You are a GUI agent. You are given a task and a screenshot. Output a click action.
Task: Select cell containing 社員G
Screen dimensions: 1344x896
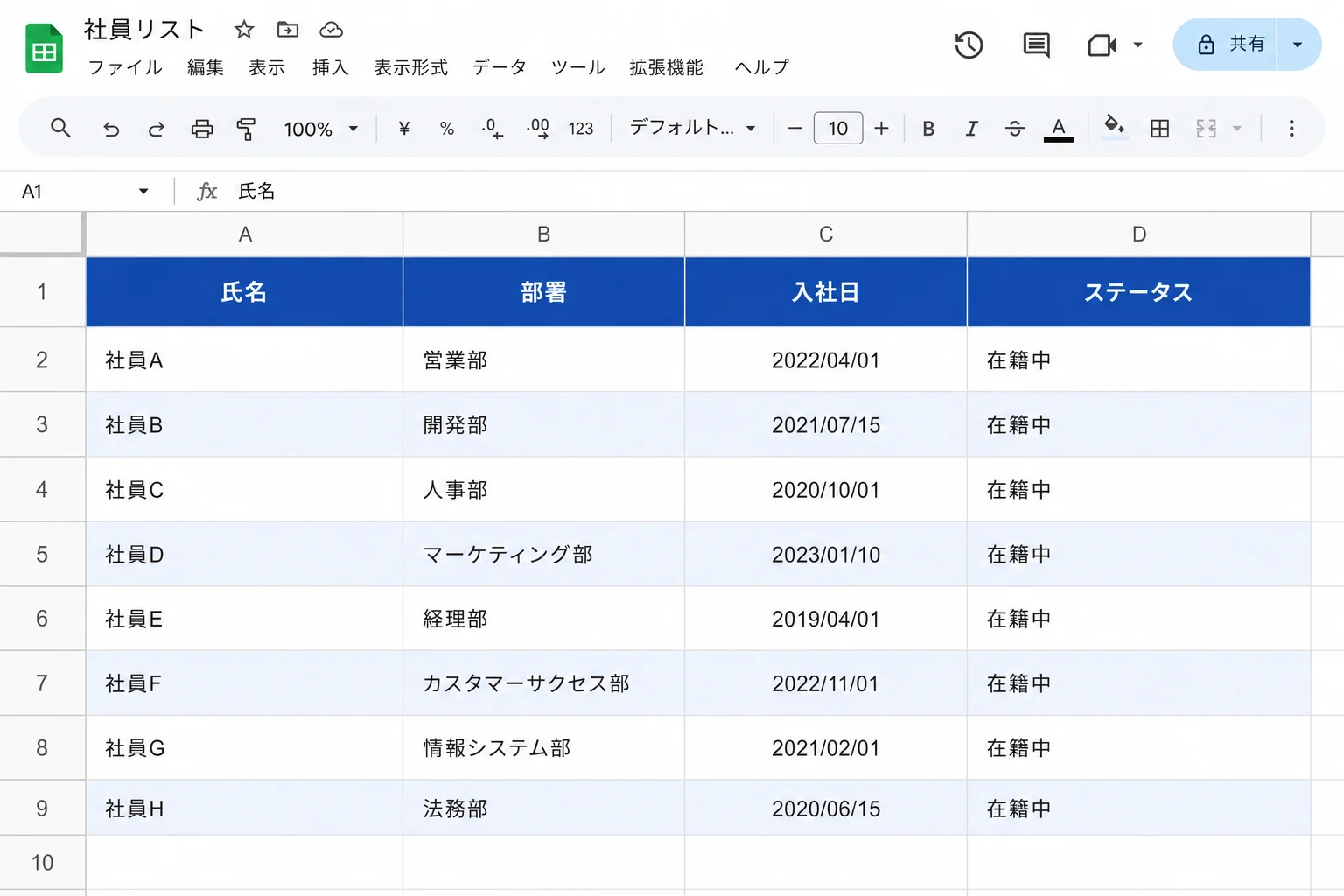click(245, 748)
